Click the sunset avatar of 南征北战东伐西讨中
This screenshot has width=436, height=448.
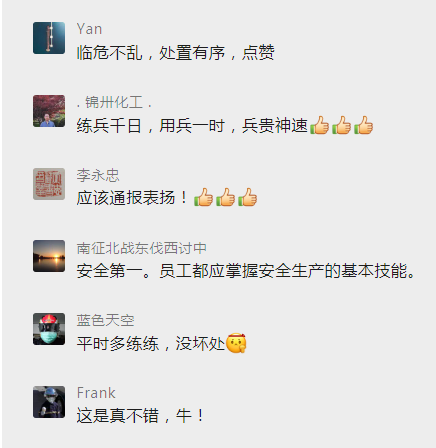(49, 256)
